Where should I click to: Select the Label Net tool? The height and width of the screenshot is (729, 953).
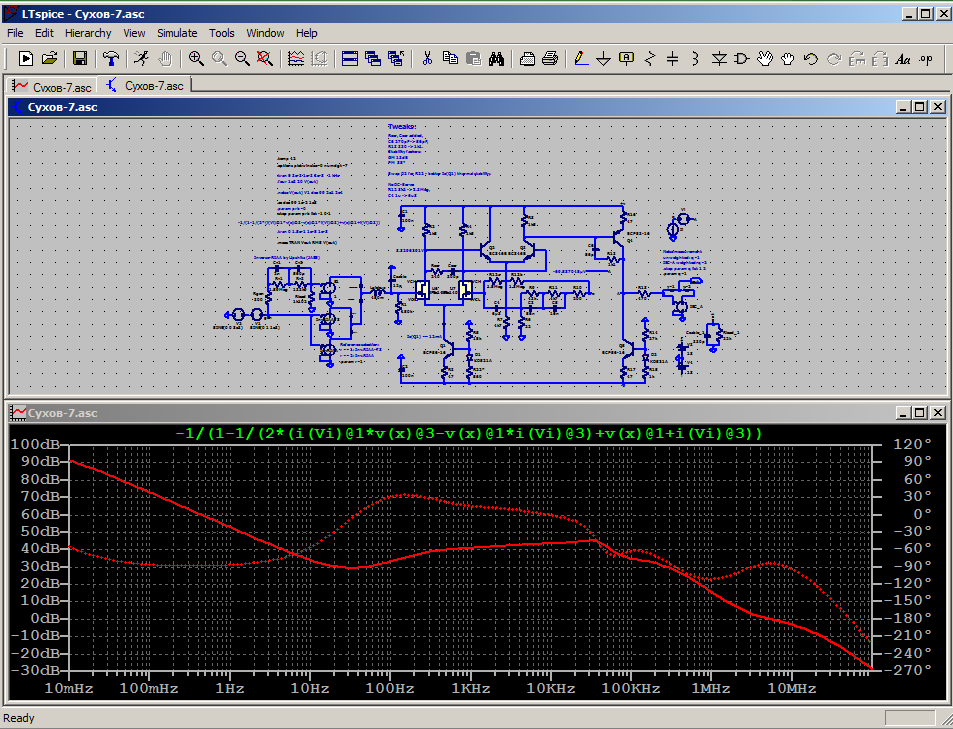(627, 59)
